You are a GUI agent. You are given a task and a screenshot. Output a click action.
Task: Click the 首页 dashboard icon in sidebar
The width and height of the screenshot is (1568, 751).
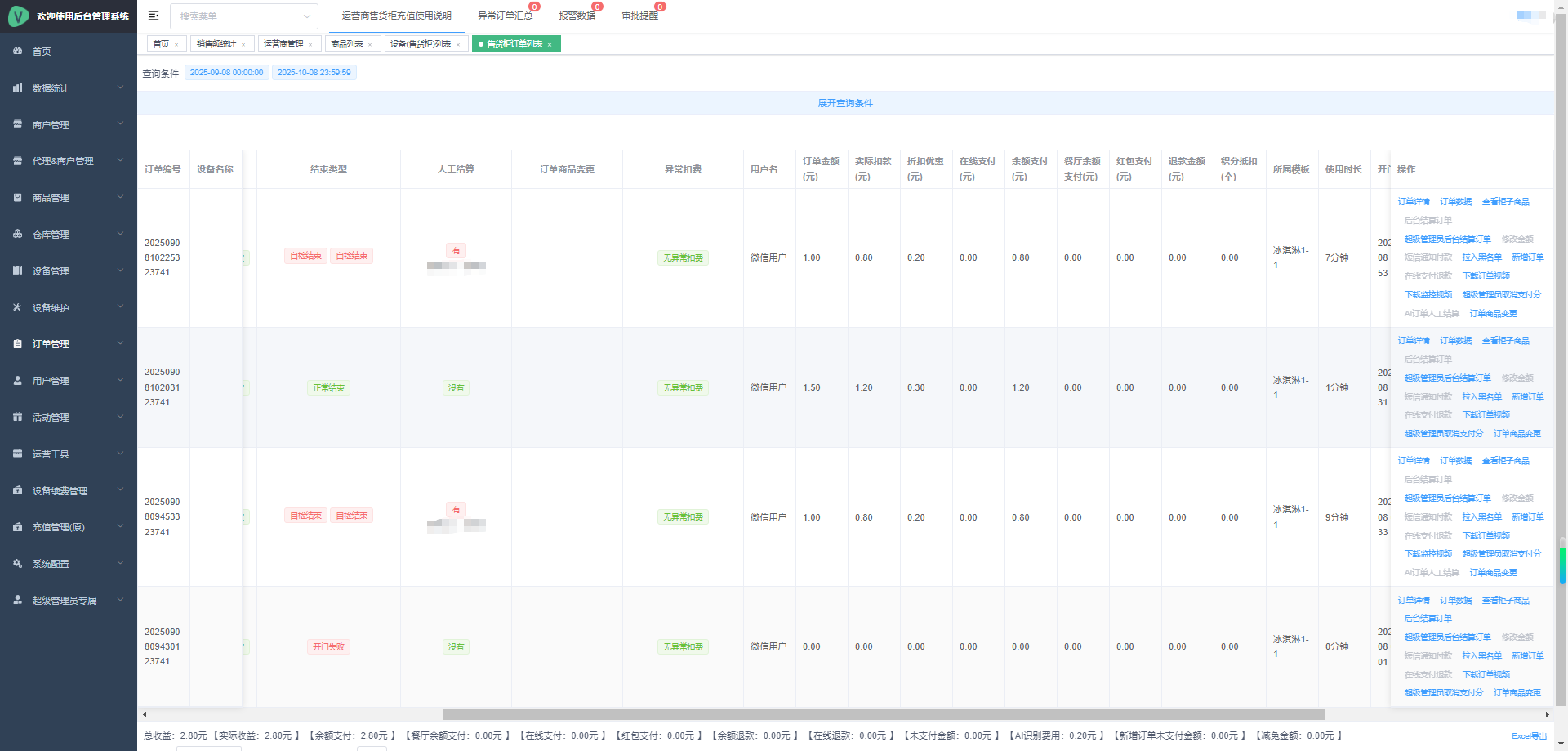(18, 51)
